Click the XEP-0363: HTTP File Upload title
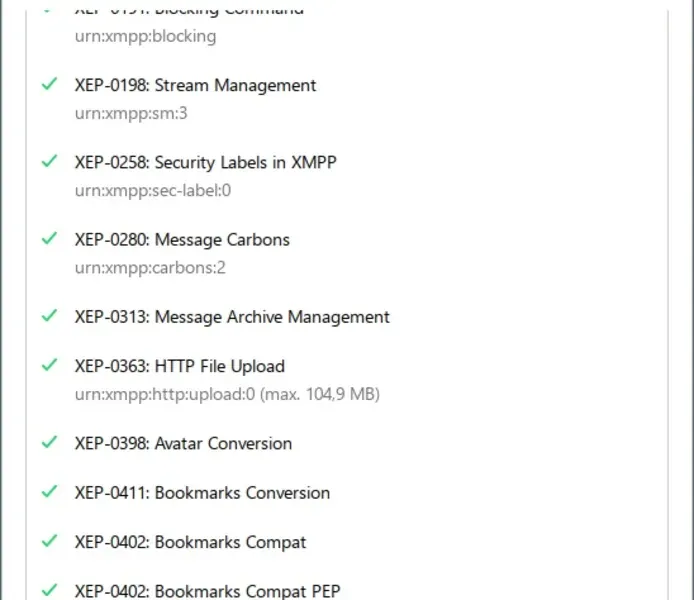The width and height of the screenshot is (694, 600). tap(179, 367)
